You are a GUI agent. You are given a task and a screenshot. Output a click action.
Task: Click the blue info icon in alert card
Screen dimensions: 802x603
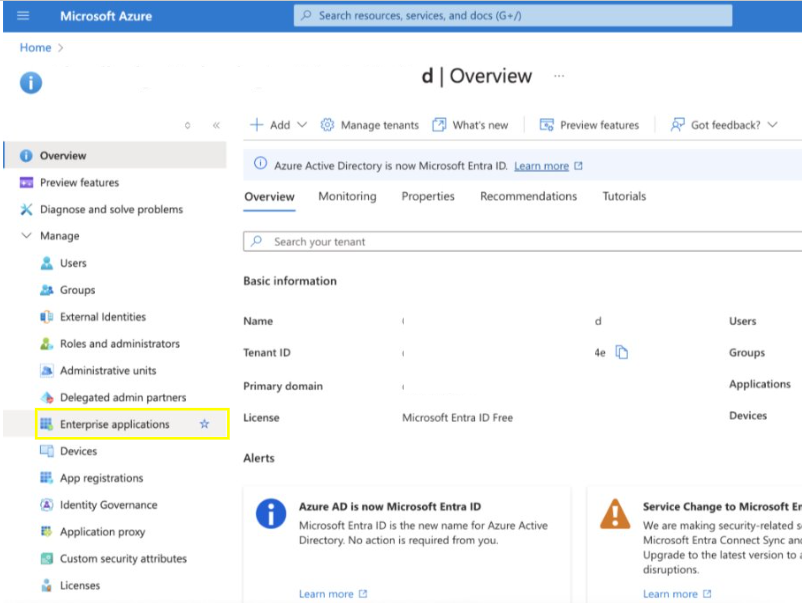click(x=271, y=513)
